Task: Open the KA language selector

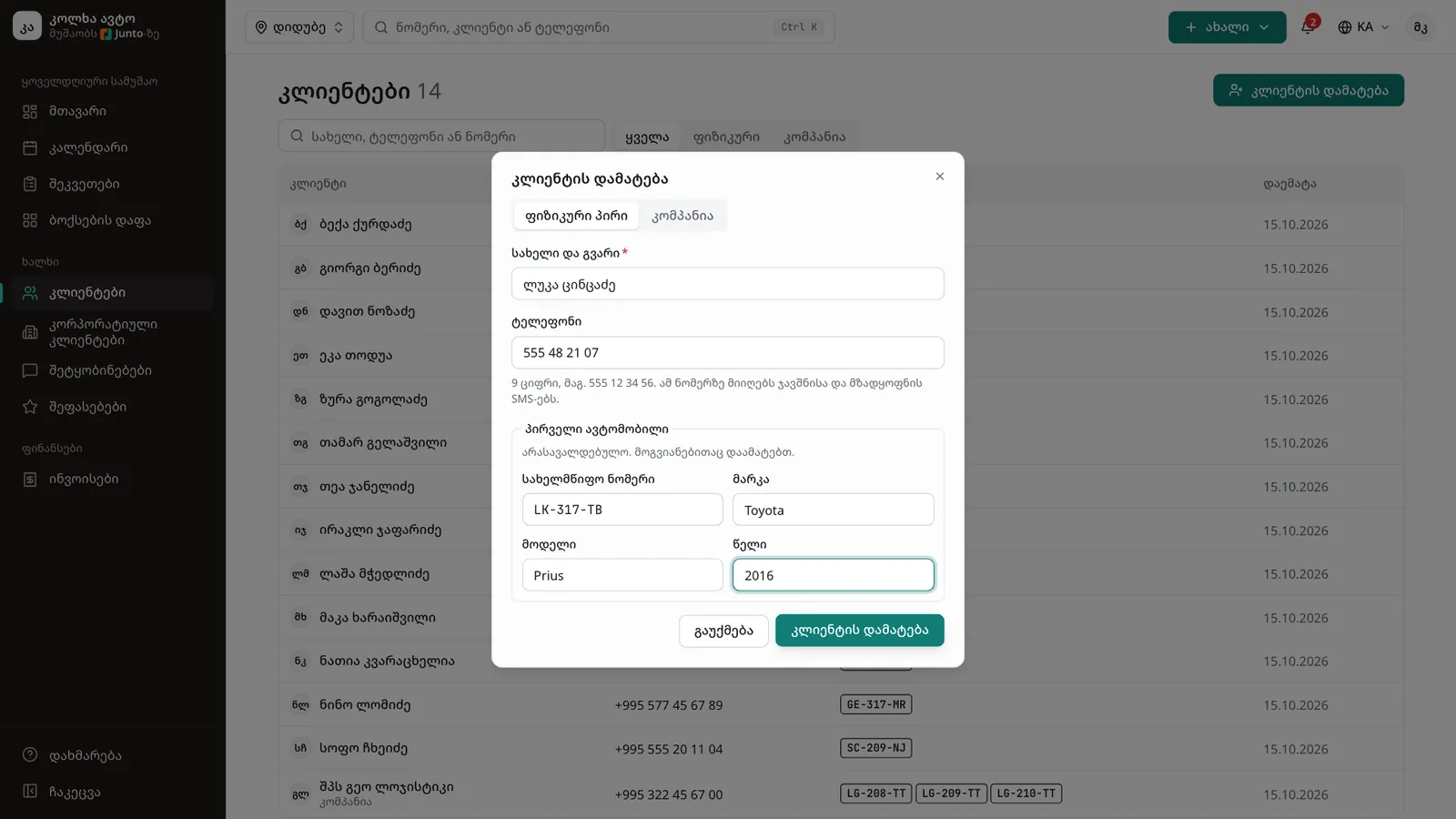Action: 1363,27
